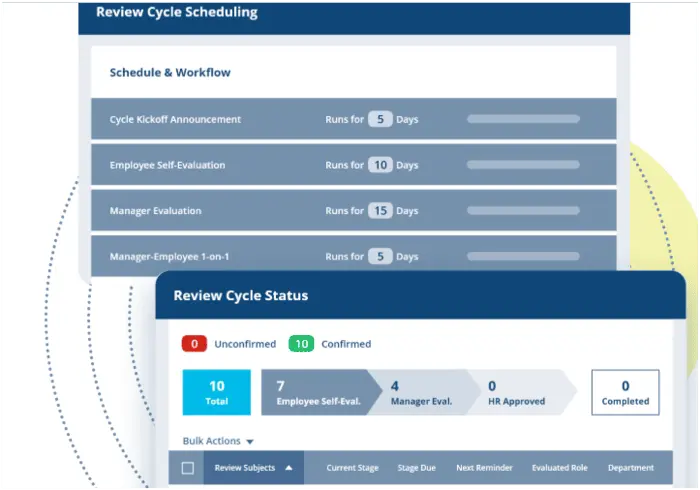
Task: Tick the select-all checkbox in table header
Action: coord(187,468)
